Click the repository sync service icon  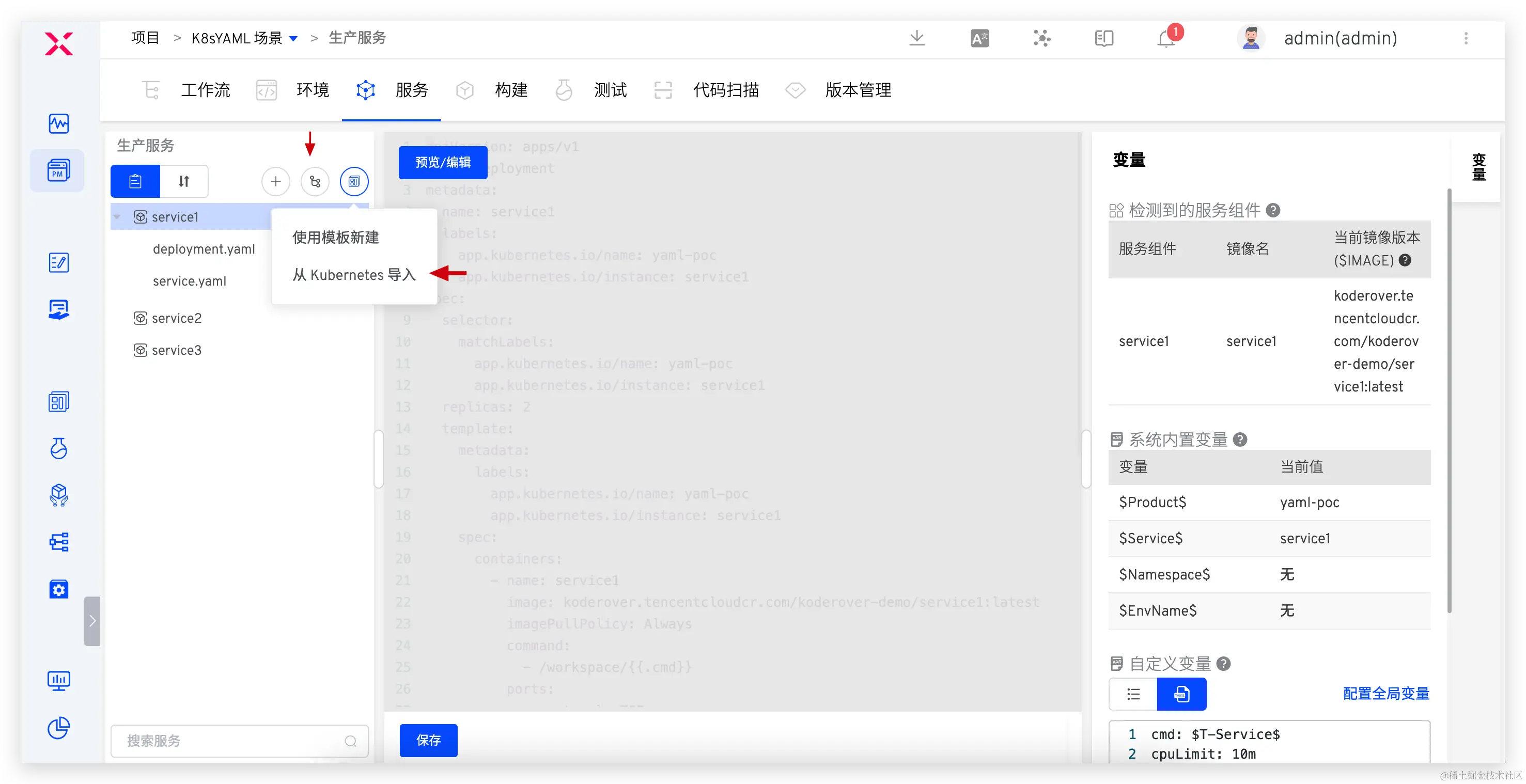click(x=315, y=181)
